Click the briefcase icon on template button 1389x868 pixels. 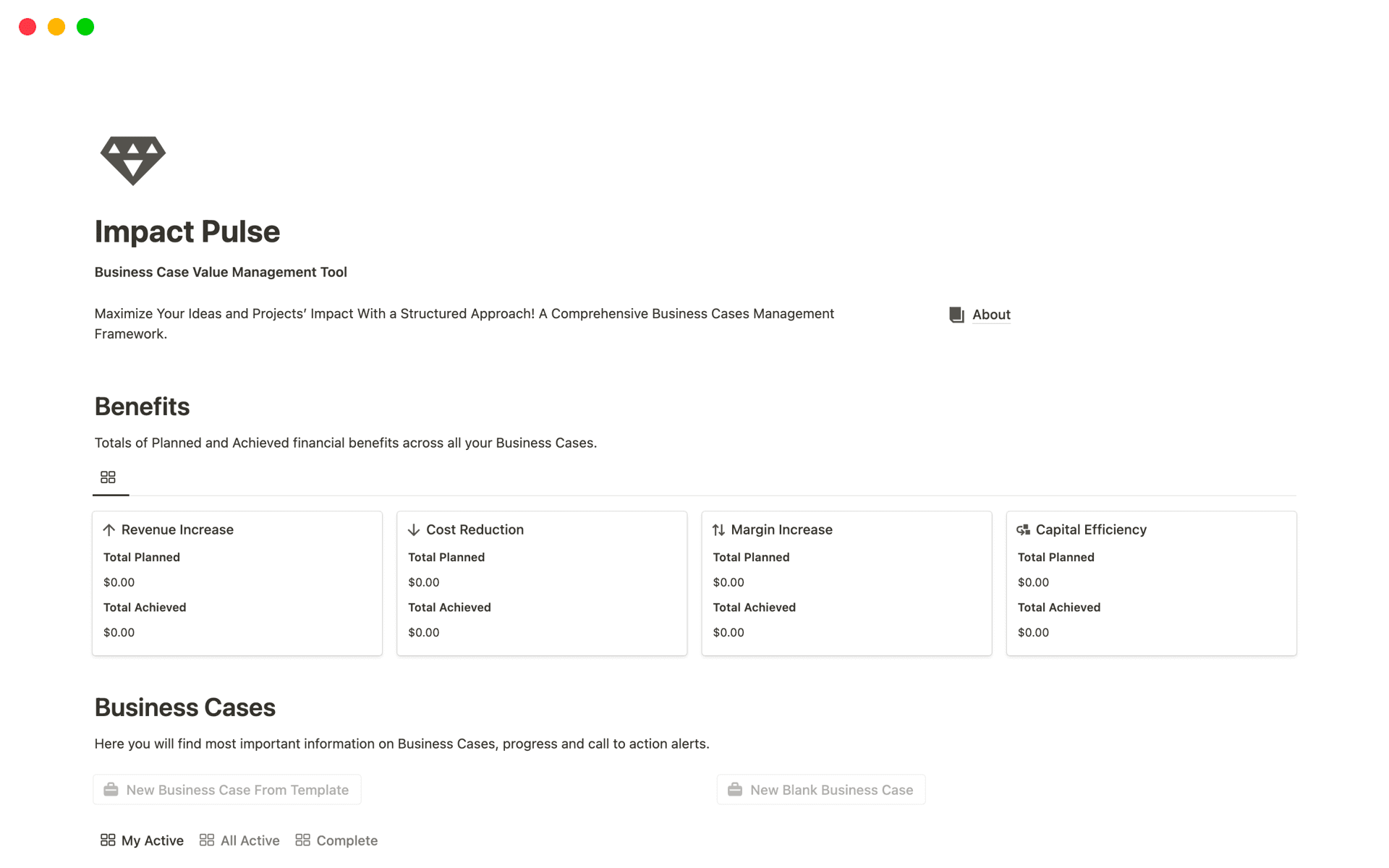click(111, 790)
